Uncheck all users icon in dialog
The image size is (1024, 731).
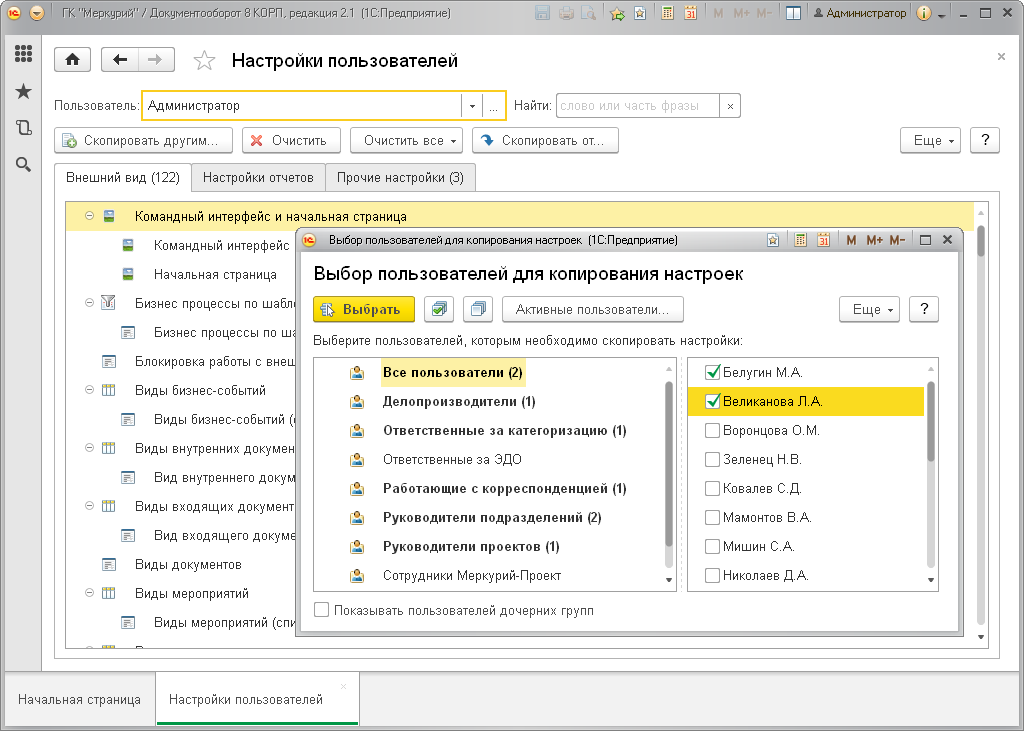pyautogui.click(x=478, y=309)
